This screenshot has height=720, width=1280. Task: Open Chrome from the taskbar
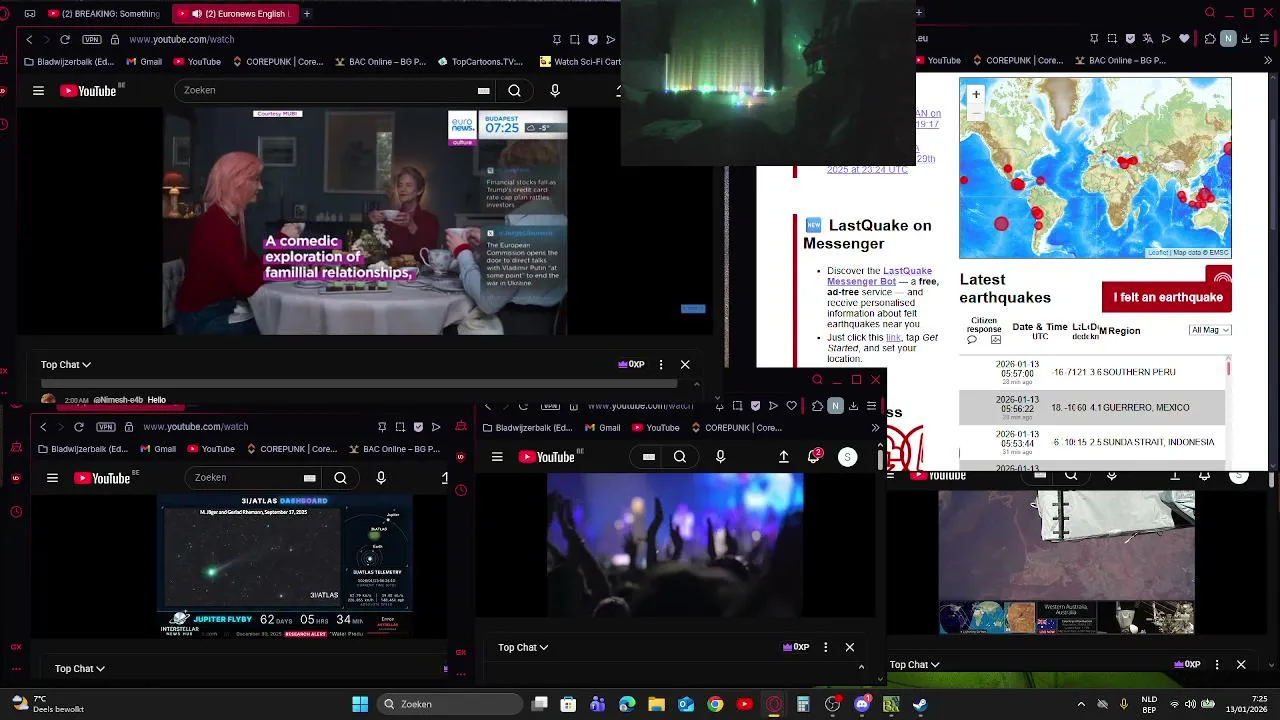[715, 704]
